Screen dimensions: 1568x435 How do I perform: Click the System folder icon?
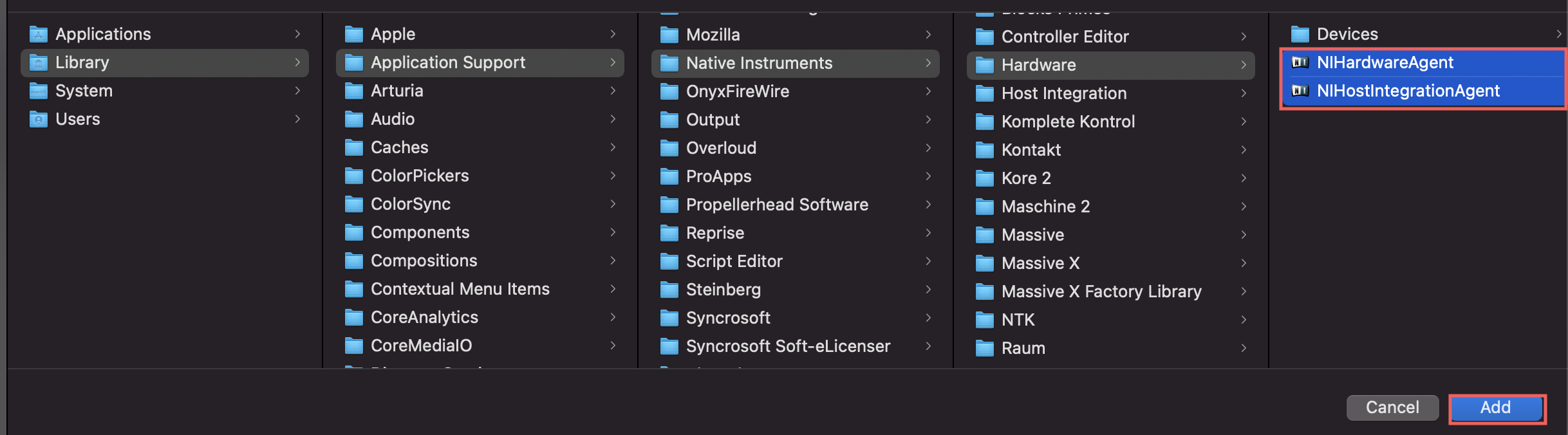[39, 91]
